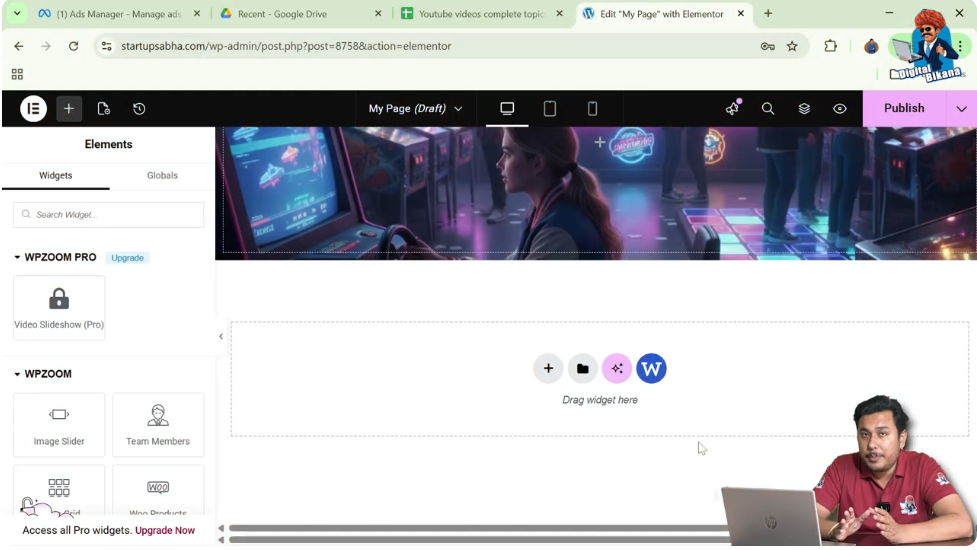
Task: Collapse the WPZOOM section
Action: tap(42, 374)
